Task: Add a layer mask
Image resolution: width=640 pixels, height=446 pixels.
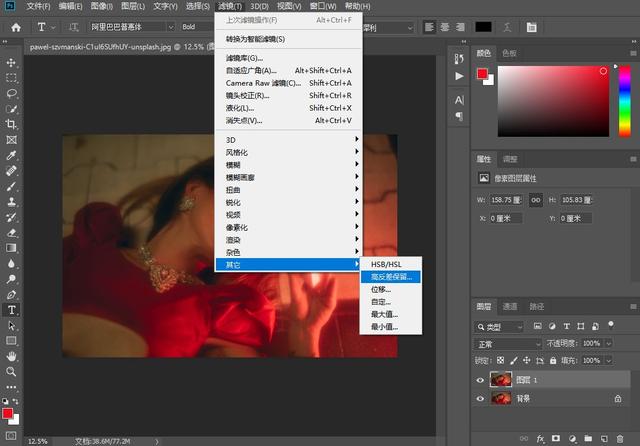Action: [556, 439]
